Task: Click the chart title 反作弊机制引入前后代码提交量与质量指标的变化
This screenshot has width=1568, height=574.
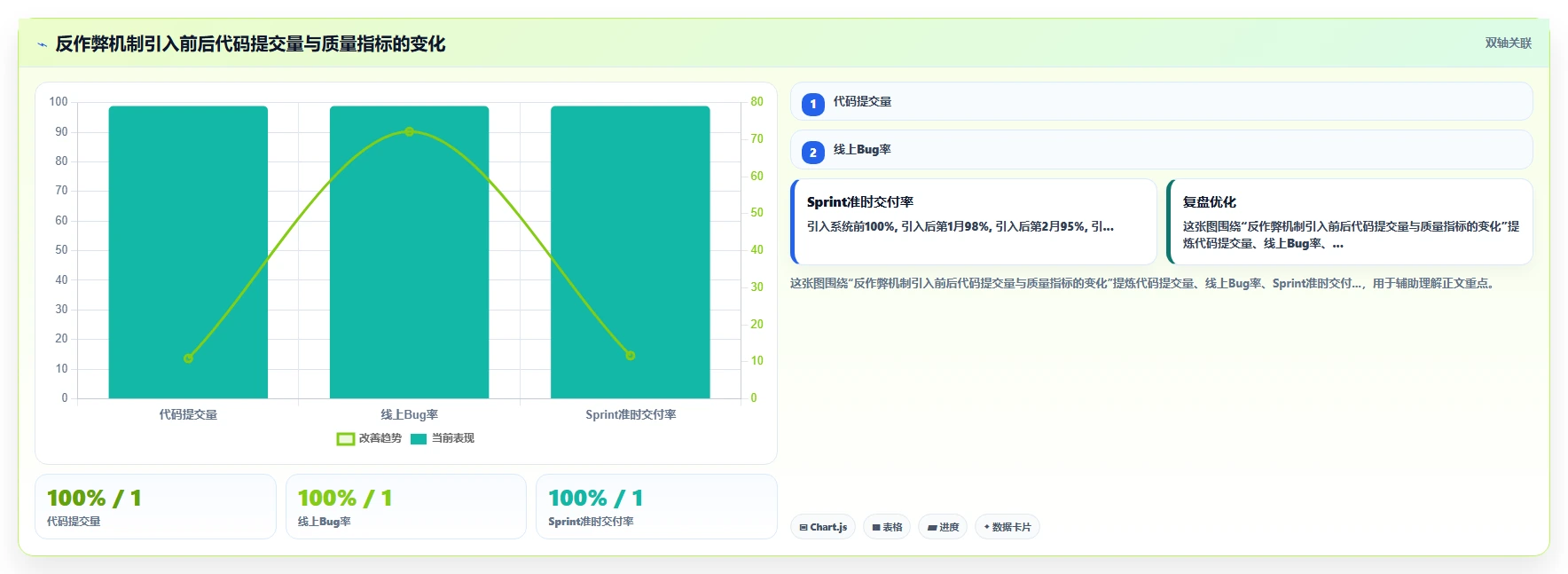Action: click(x=250, y=44)
